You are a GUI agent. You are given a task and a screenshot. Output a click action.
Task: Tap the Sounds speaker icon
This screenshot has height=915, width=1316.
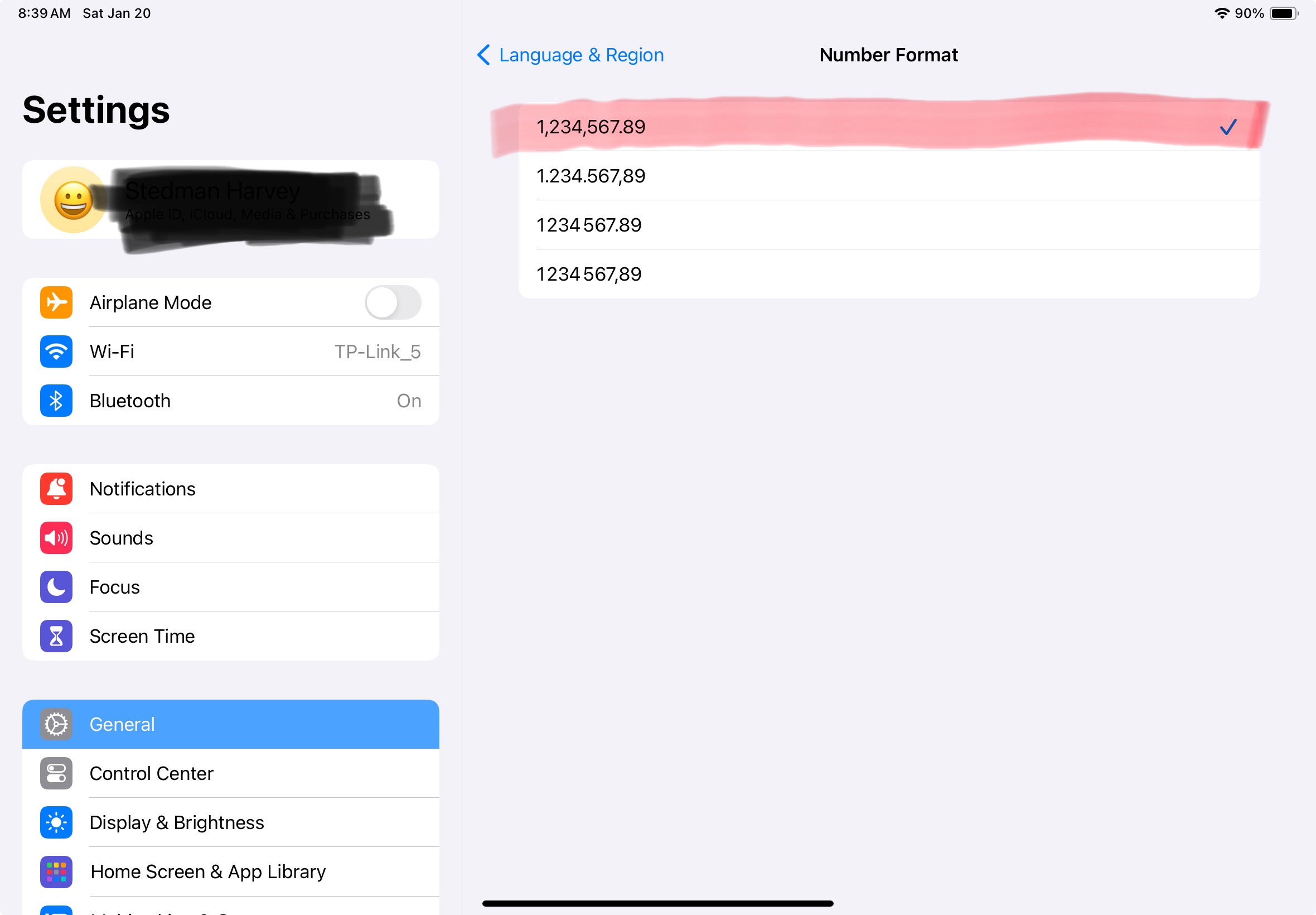(x=56, y=538)
